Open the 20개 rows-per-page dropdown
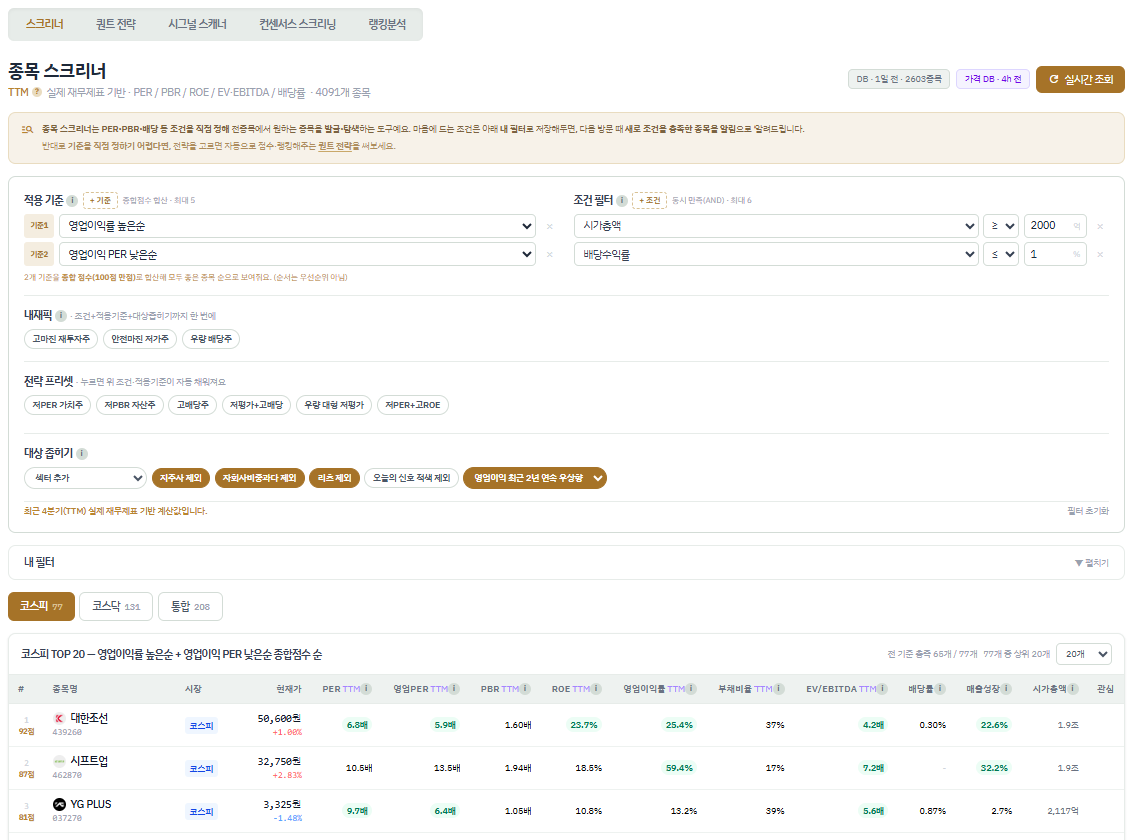Screen dimensions: 1128x840 click(x=1084, y=654)
